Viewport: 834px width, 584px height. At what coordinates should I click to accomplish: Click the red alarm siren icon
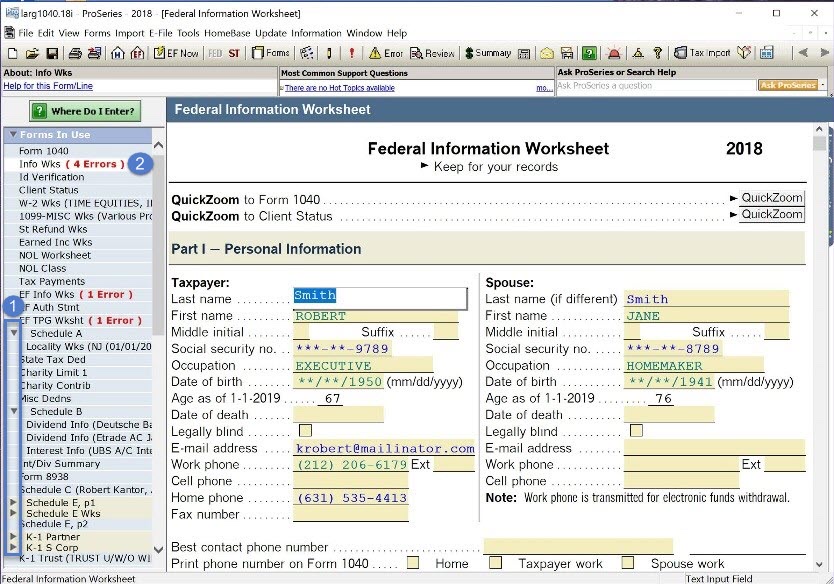(x=614, y=53)
